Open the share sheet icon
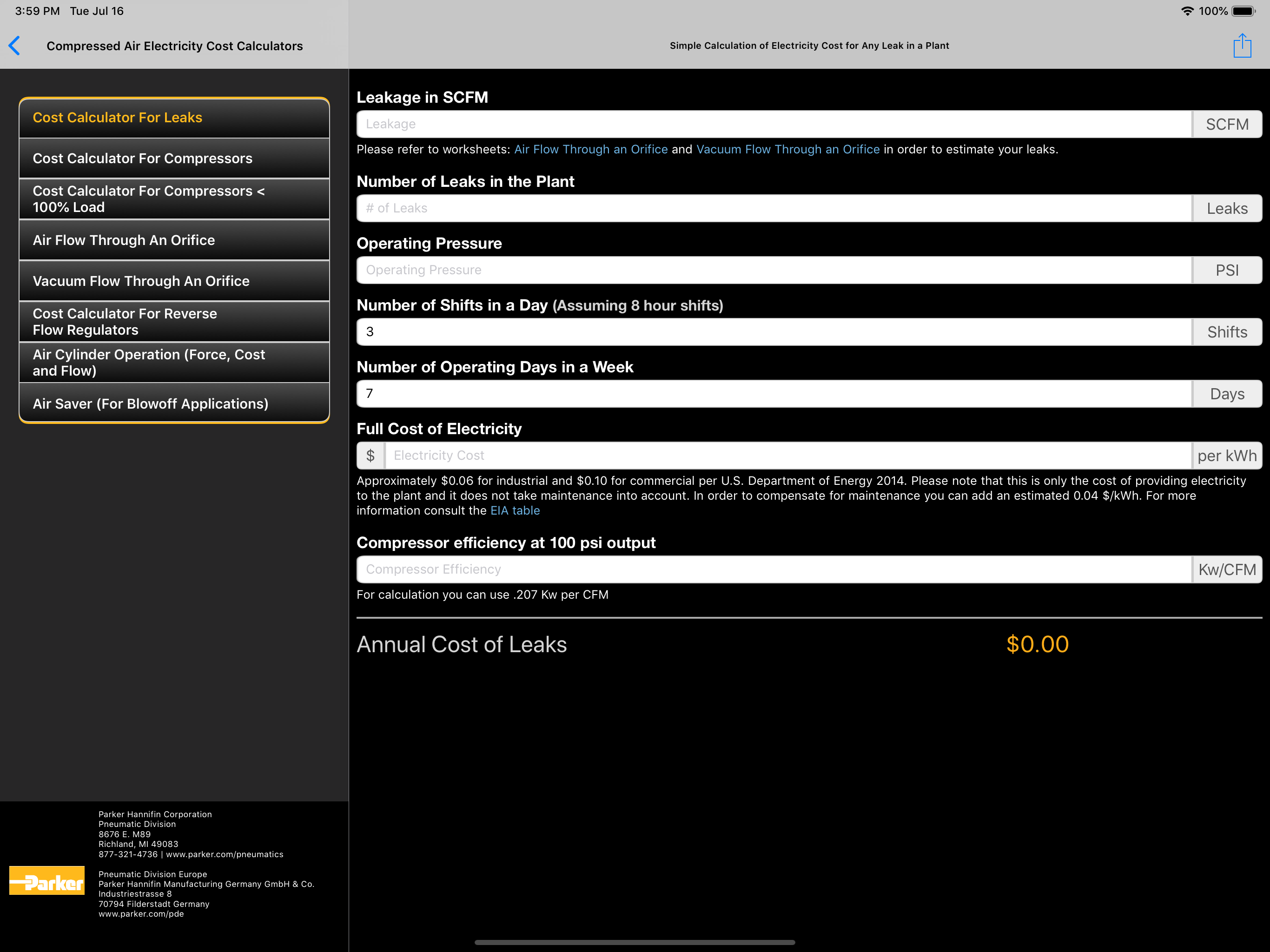Viewport: 1270px width, 952px height. 1242,46
